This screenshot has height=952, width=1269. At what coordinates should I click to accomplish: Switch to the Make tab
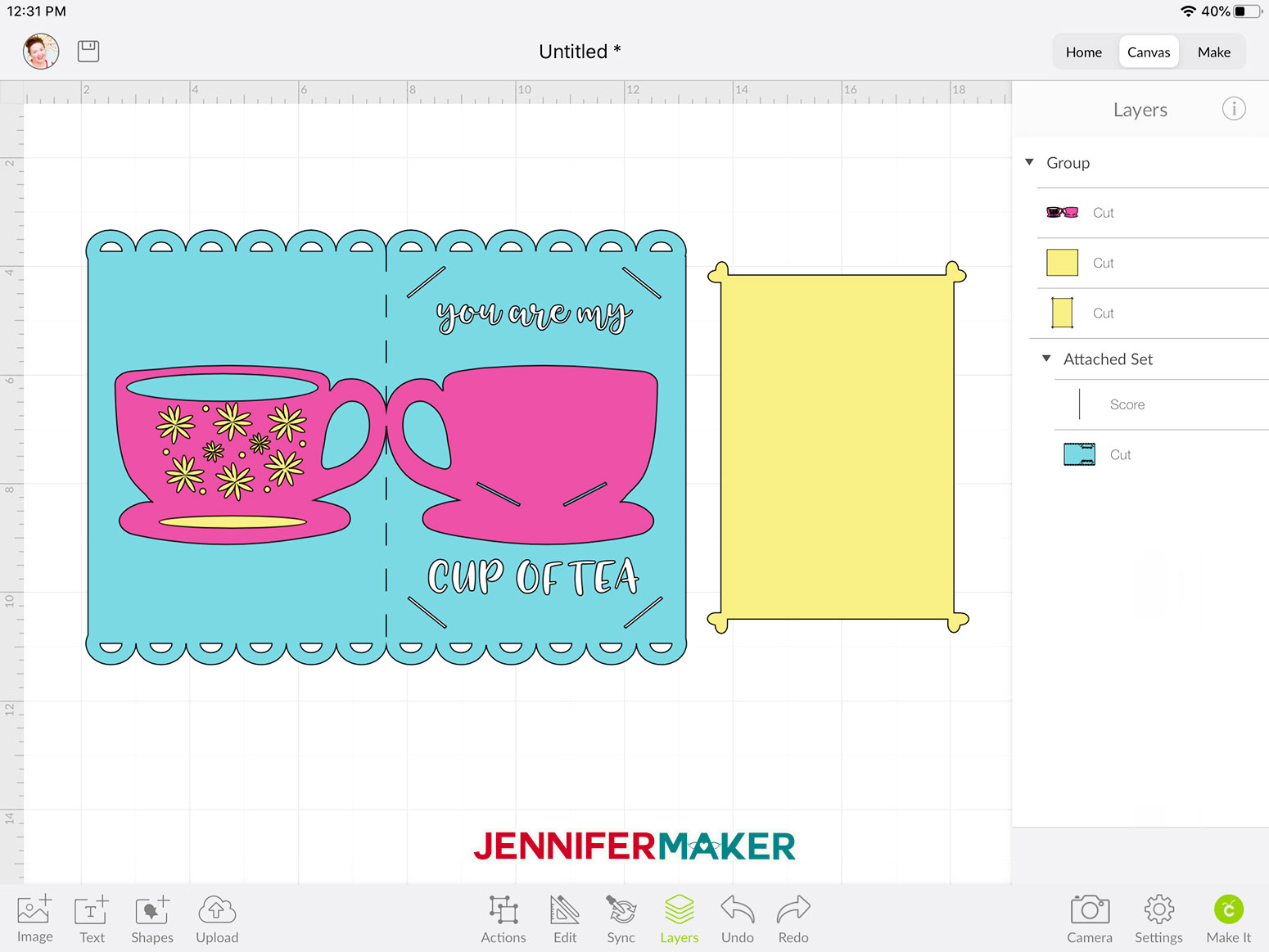tap(1214, 52)
